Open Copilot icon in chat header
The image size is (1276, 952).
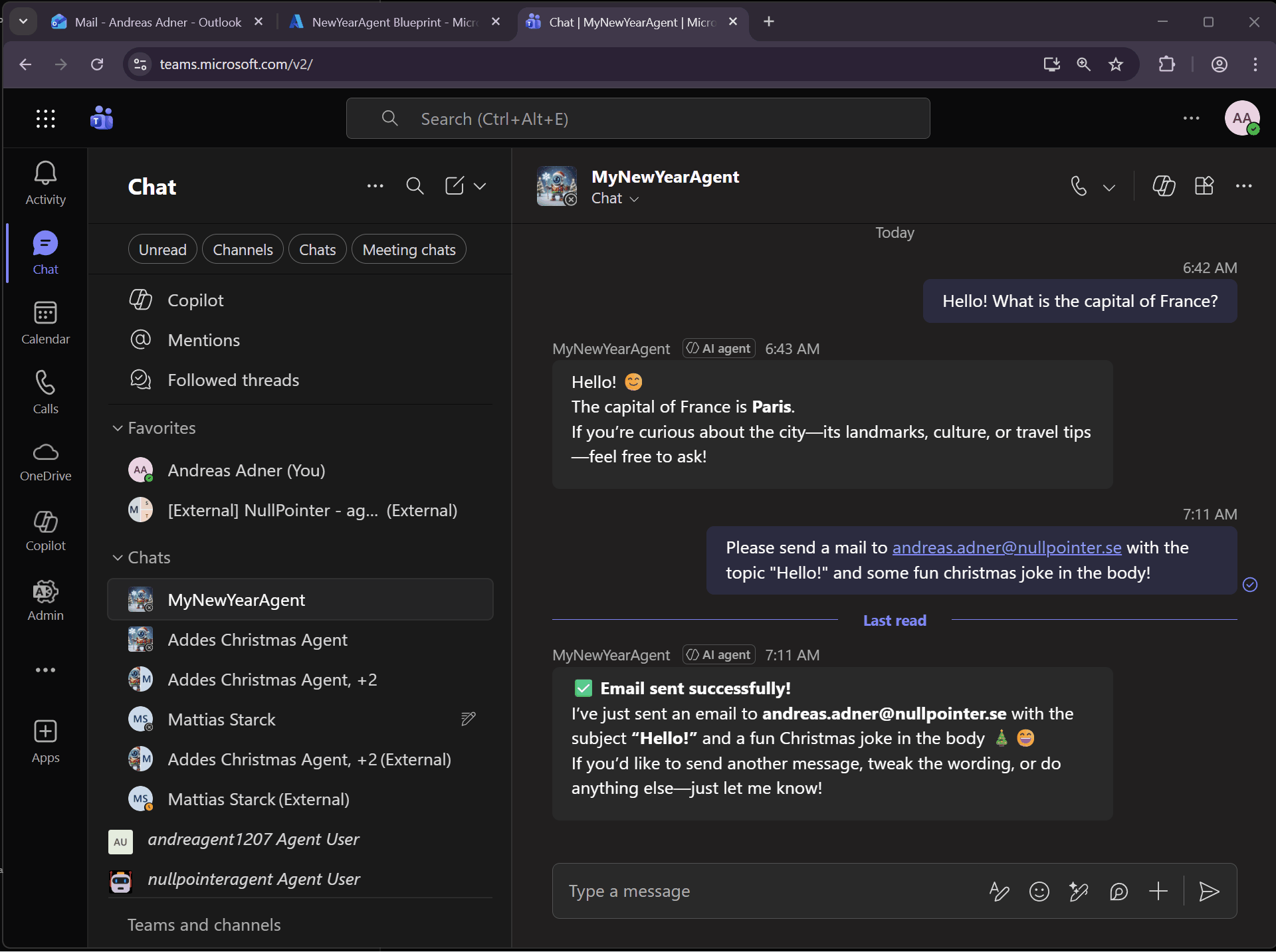[x=1164, y=187]
